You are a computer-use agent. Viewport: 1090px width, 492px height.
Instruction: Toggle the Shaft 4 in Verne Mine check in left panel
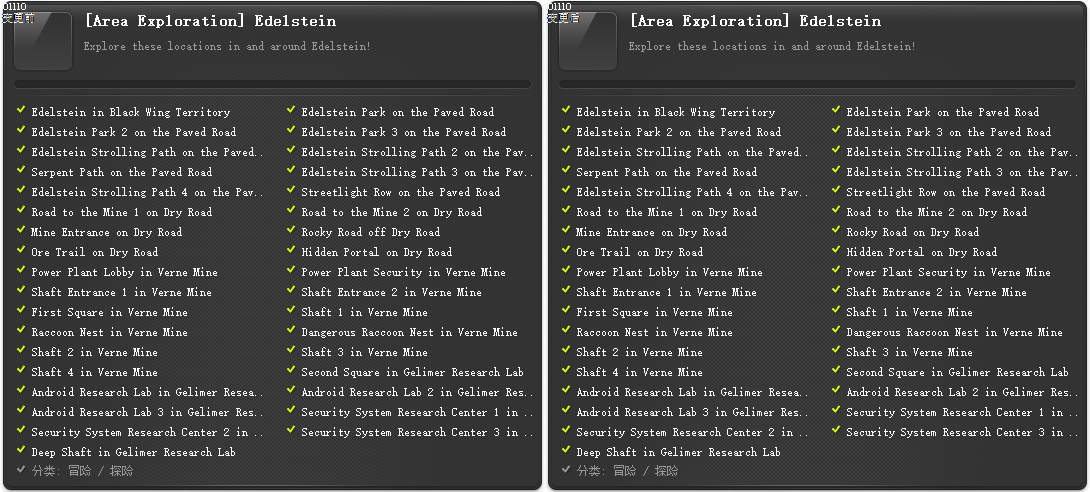click(21, 371)
